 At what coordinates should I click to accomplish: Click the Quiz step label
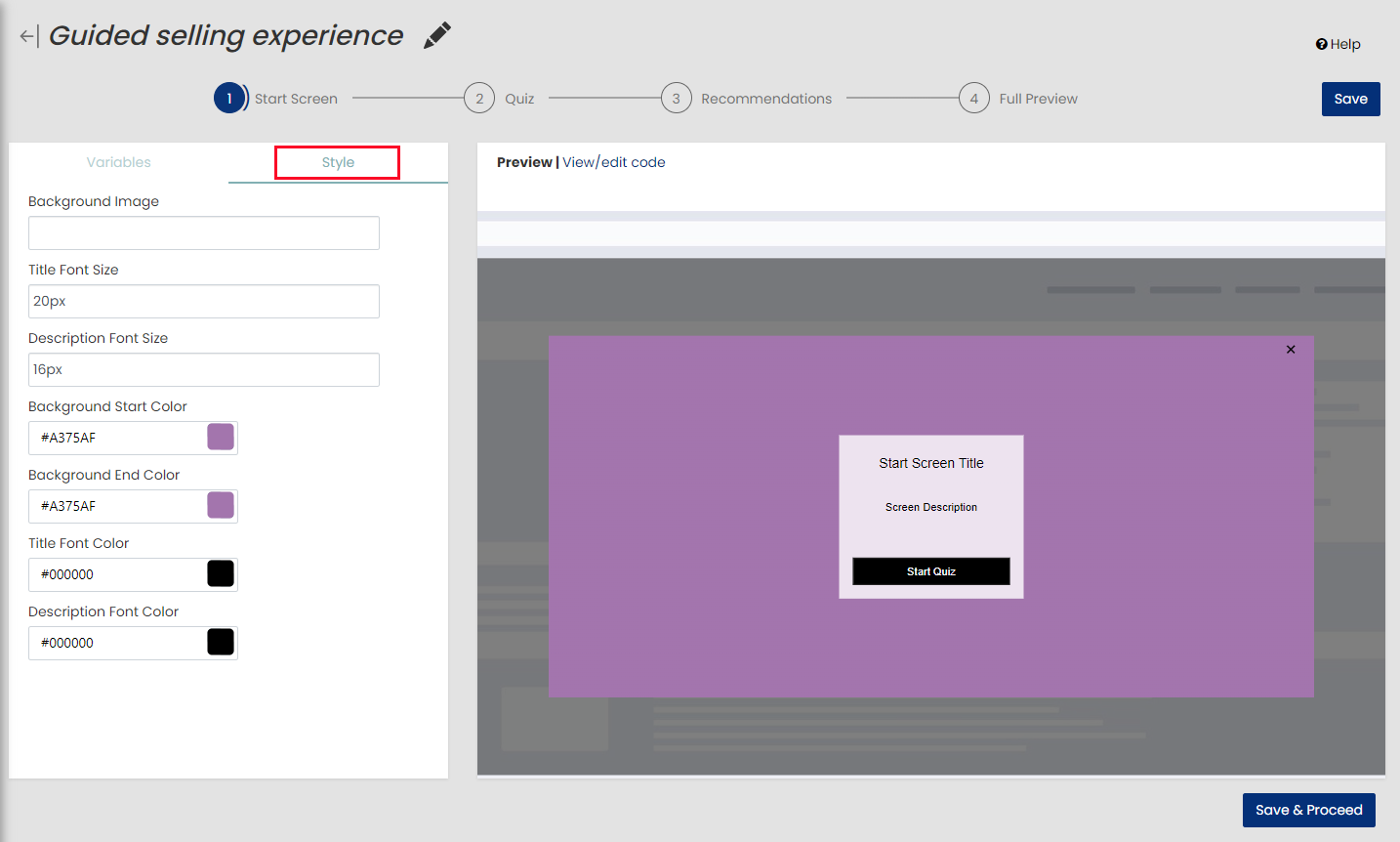519,99
